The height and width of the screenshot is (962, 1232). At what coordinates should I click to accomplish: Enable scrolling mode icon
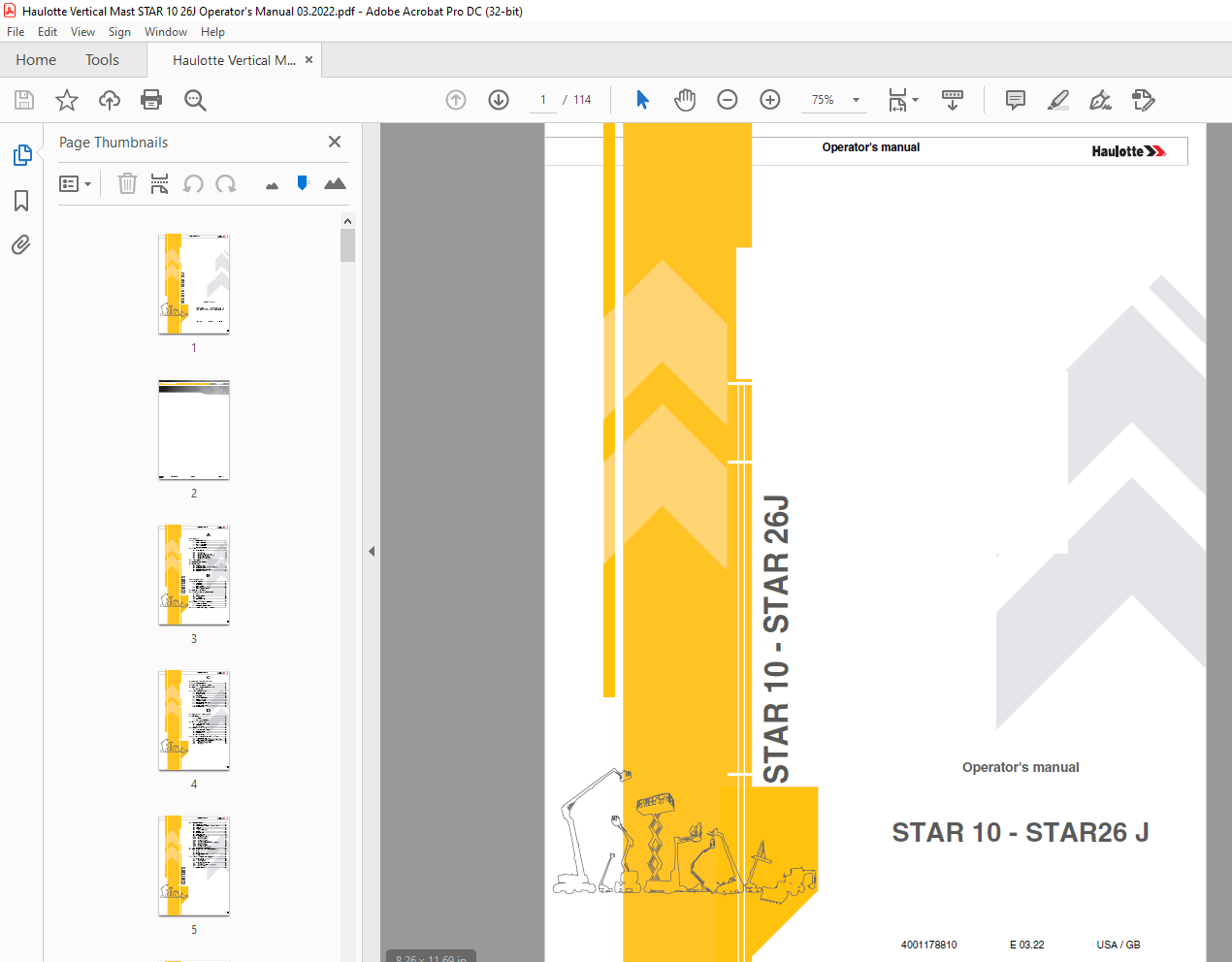(953, 100)
